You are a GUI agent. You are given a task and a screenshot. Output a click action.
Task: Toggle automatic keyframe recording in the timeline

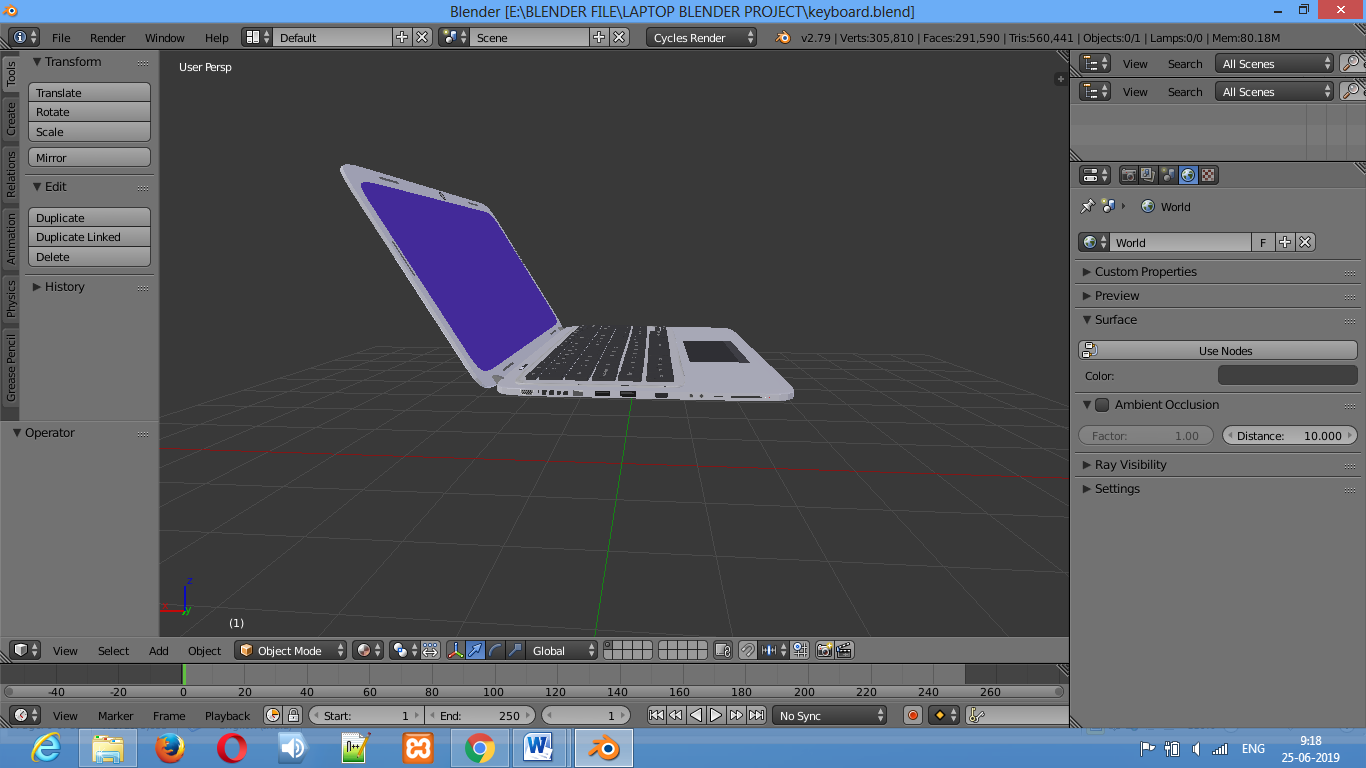point(911,714)
